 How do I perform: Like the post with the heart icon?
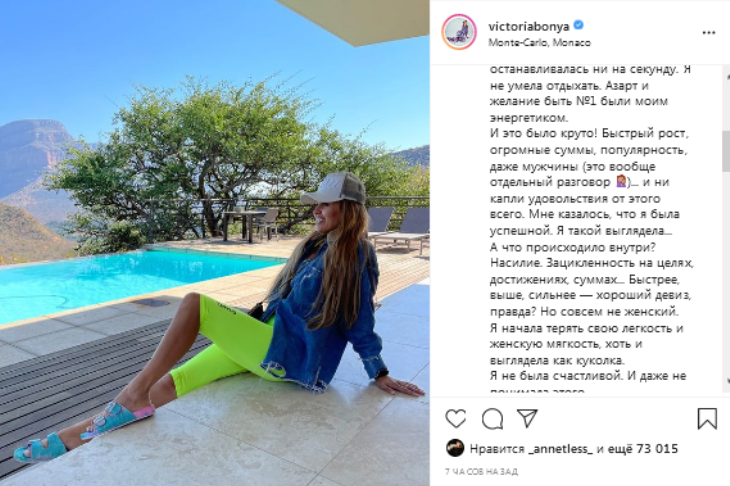[x=455, y=418]
